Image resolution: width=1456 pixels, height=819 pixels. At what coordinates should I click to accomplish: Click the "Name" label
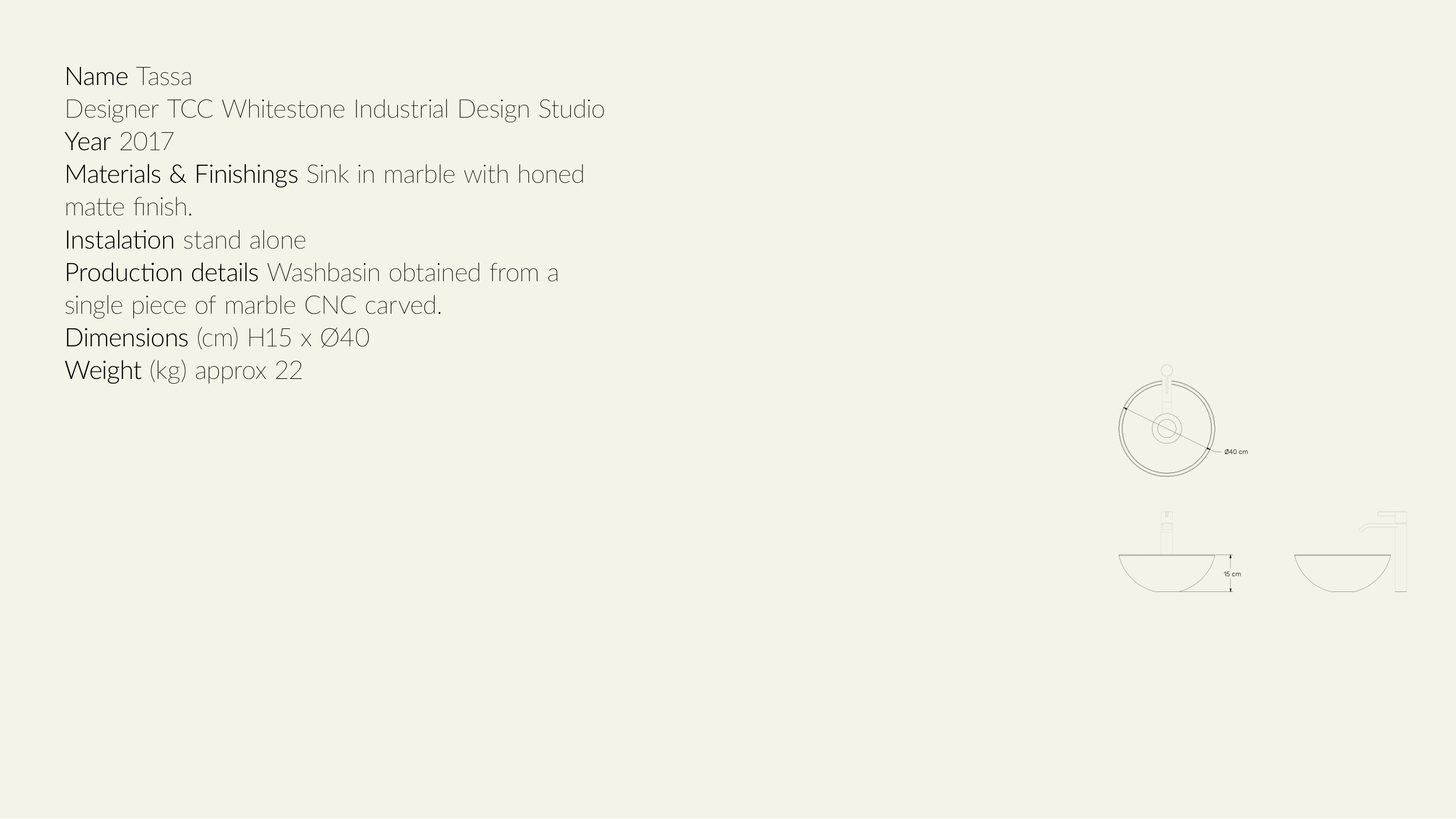96,77
